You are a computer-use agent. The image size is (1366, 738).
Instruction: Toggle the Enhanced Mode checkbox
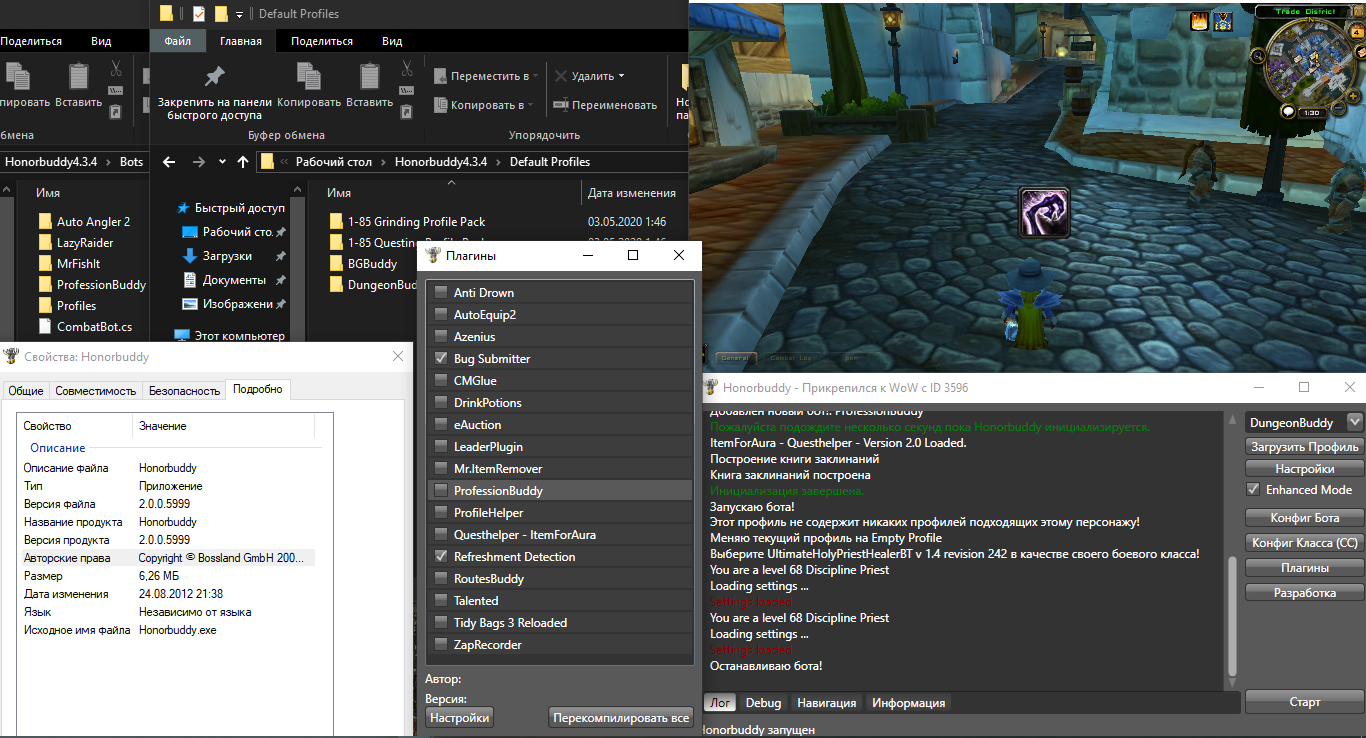[1253, 490]
